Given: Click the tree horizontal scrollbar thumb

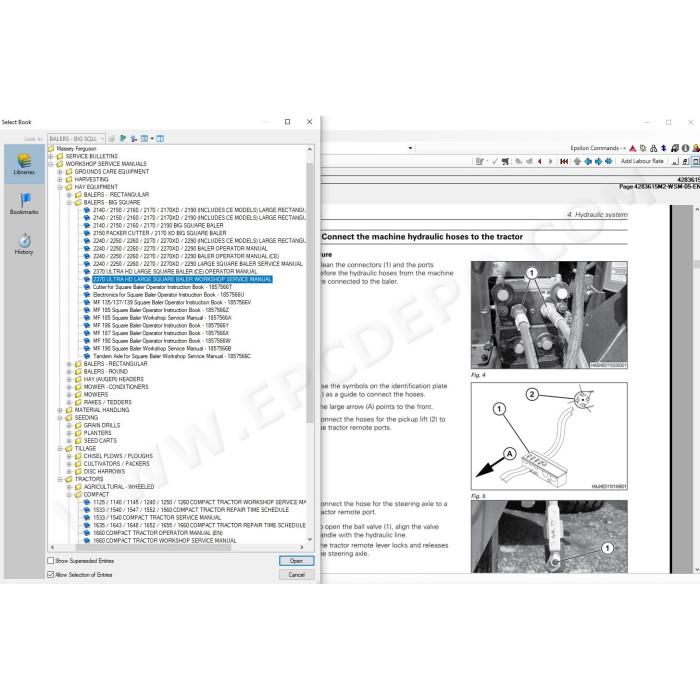Looking at the screenshot, I should point(153,547).
